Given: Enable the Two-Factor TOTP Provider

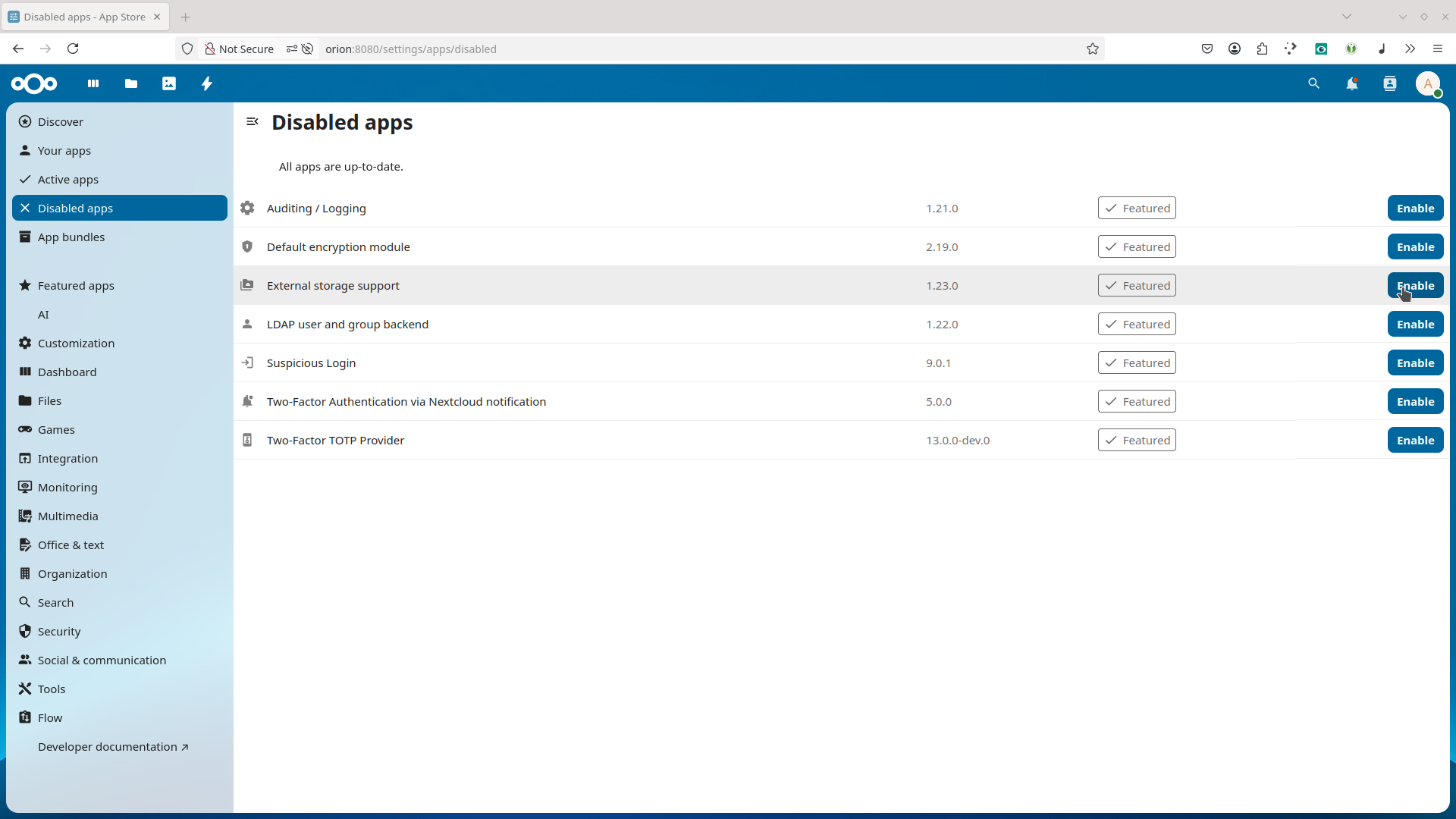Looking at the screenshot, I should click(1415, 440).
